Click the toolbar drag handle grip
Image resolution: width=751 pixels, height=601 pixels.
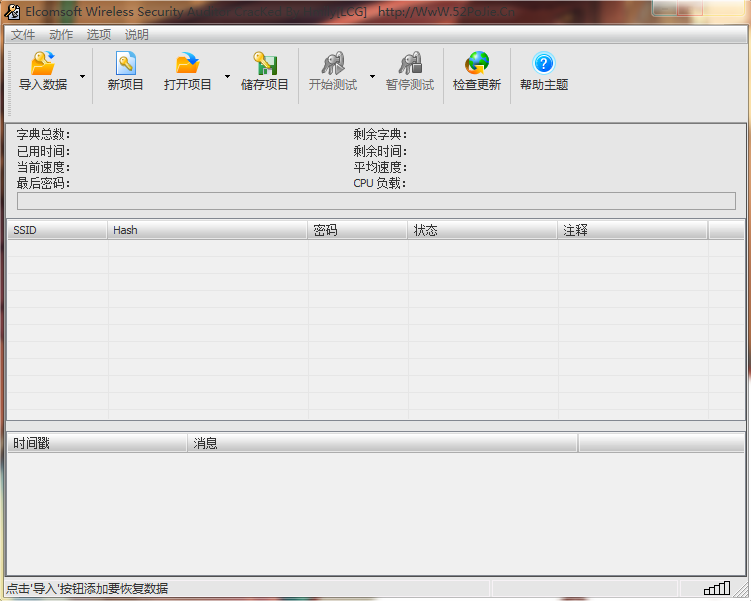pos(9,83)
